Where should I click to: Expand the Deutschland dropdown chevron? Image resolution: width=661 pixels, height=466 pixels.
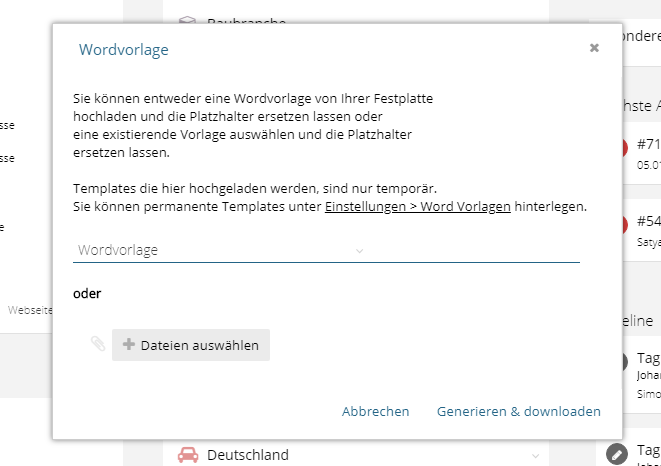tap(535, 456)
